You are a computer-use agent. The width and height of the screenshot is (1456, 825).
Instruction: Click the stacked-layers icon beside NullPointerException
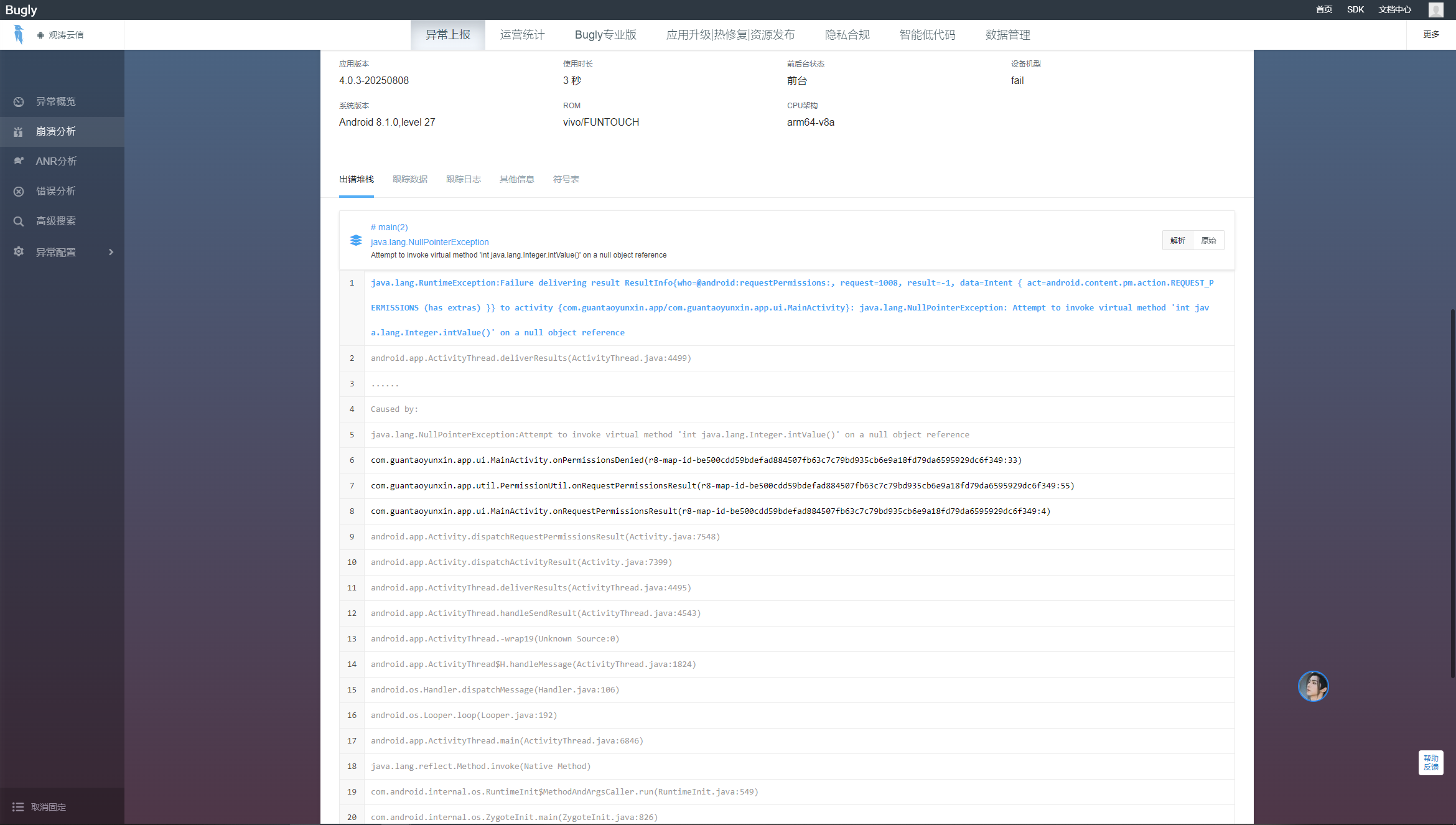click(x=356, y=240)
